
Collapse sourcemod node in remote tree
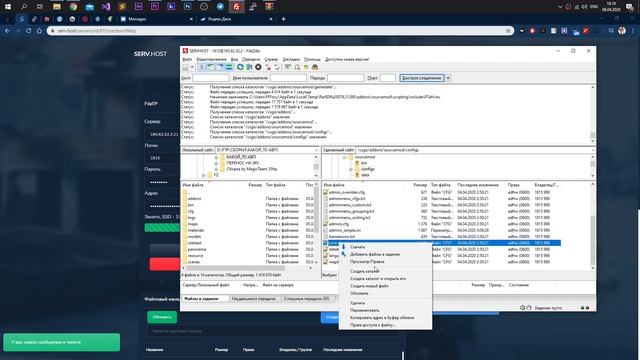[344, 157]
